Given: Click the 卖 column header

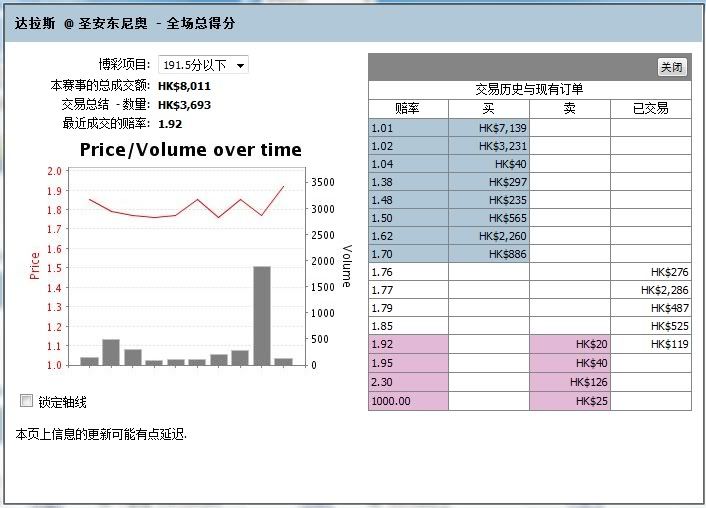Looking at the screenshot, I should coord(569,108).
